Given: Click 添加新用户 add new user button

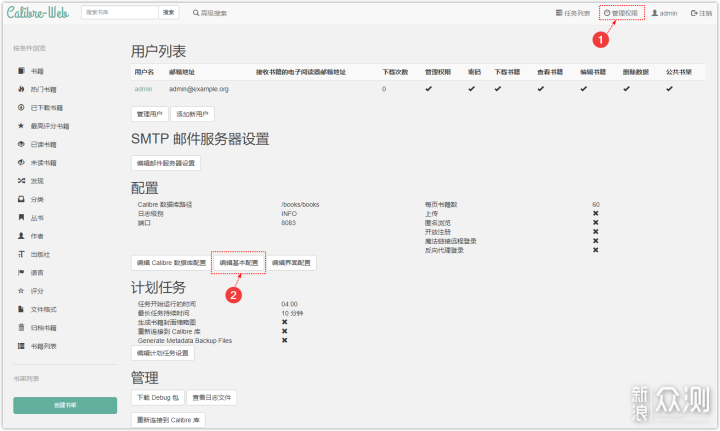Looking at the screenshot, I should coord(192,114).
